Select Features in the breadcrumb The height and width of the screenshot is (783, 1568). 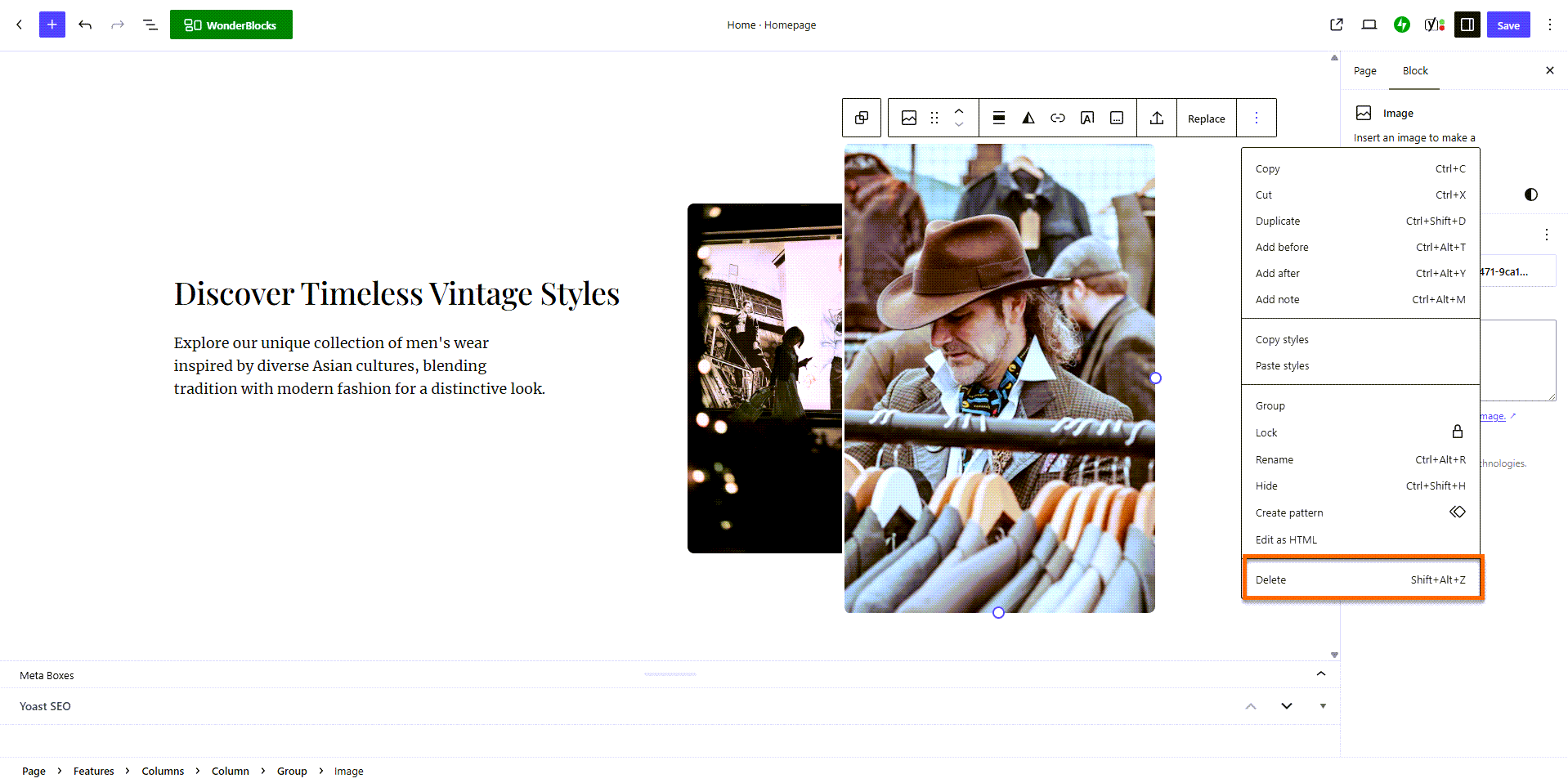(94, 771)
